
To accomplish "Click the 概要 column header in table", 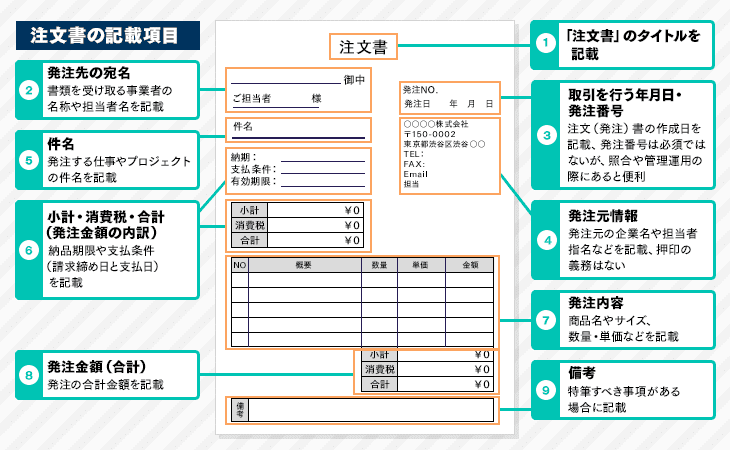I will (304, 266).
